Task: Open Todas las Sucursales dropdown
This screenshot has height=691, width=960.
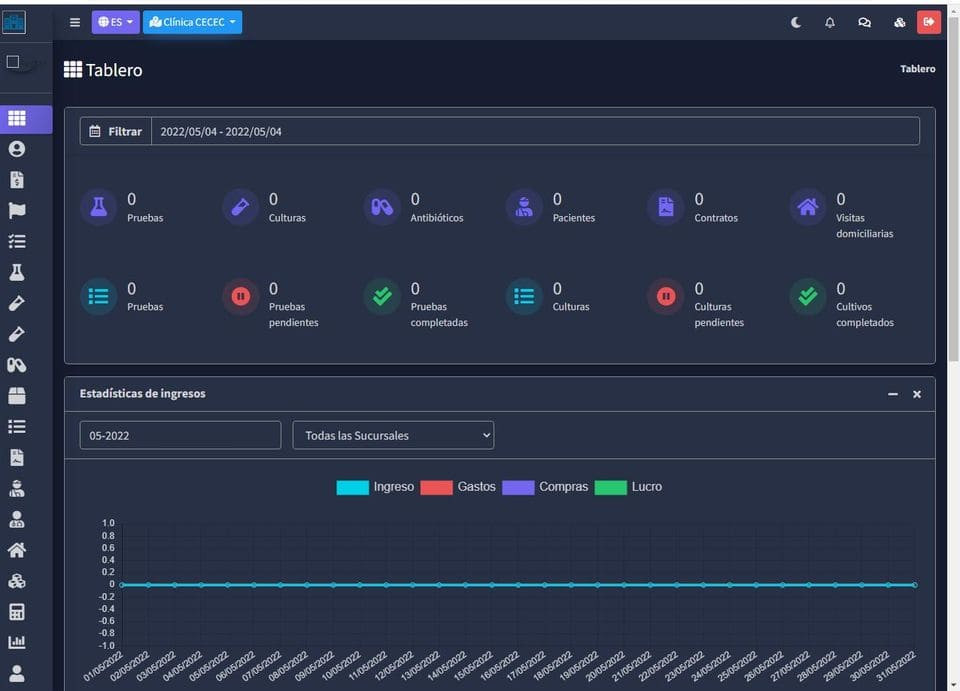Action: (393, 435)
